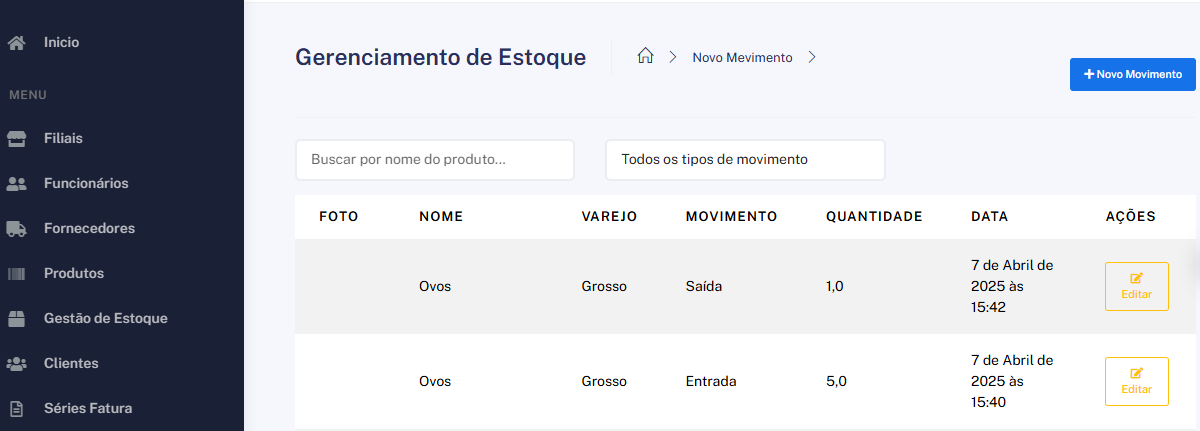Click the Gestão de Estoque box icon
The height and width of the screenshot is (431, 1200).
point(16,319)
